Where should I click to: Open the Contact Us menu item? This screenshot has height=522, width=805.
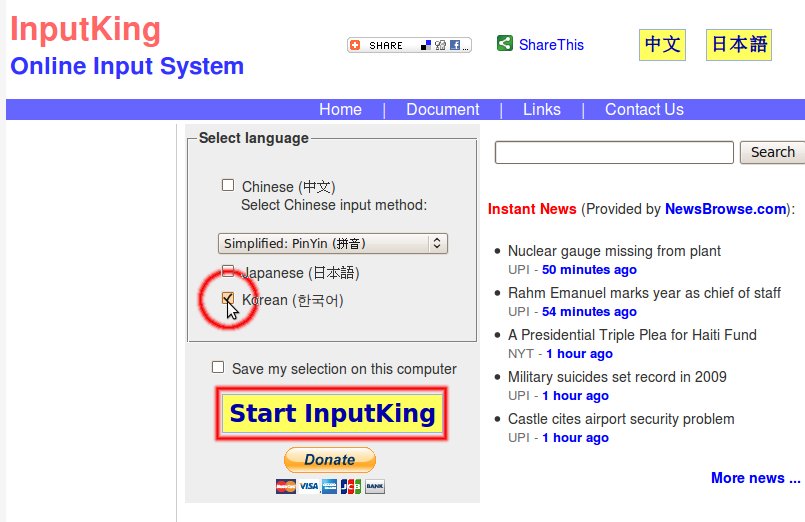(644, 109)
